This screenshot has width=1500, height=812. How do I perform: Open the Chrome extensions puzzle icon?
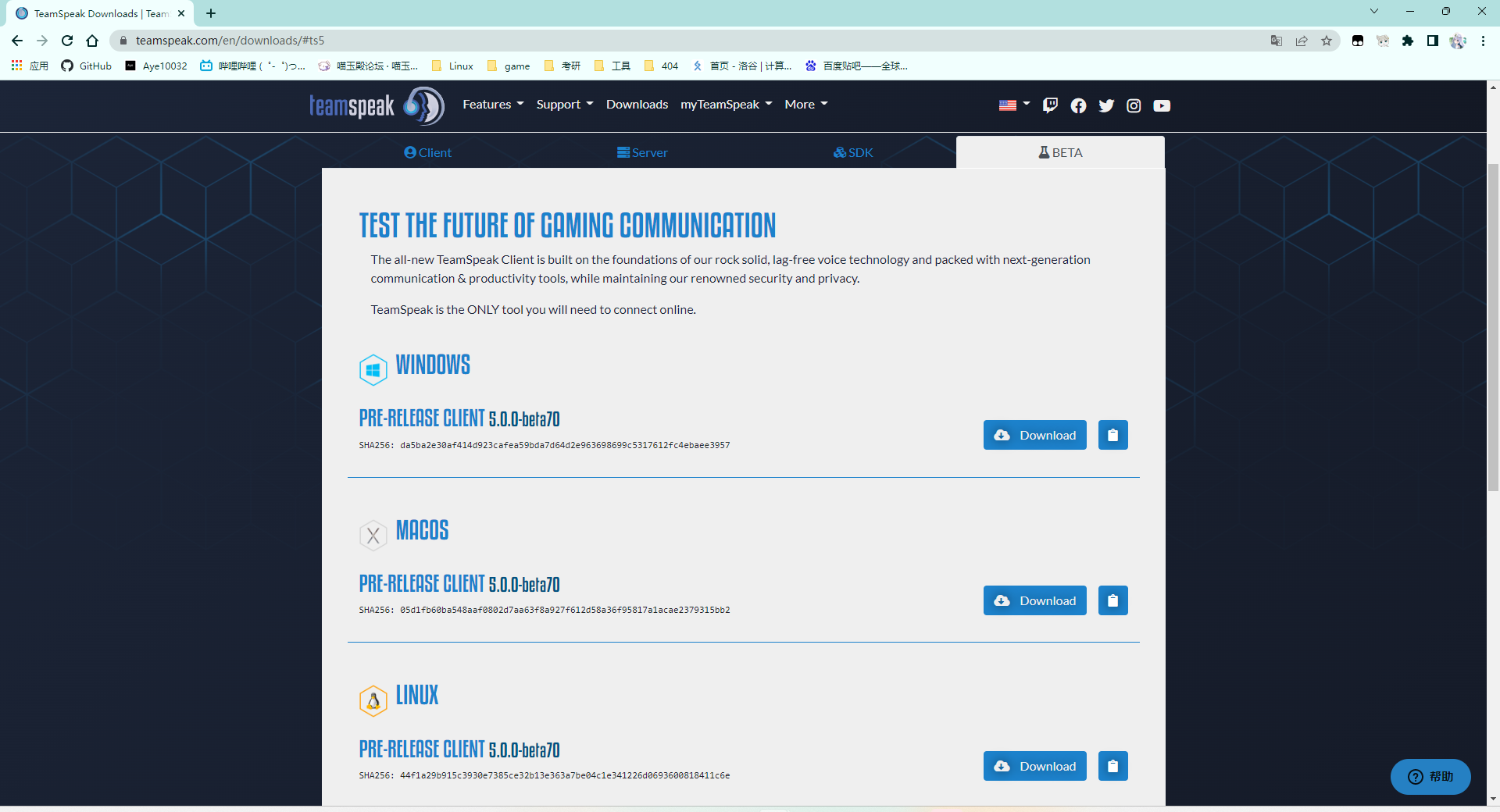1408,41
